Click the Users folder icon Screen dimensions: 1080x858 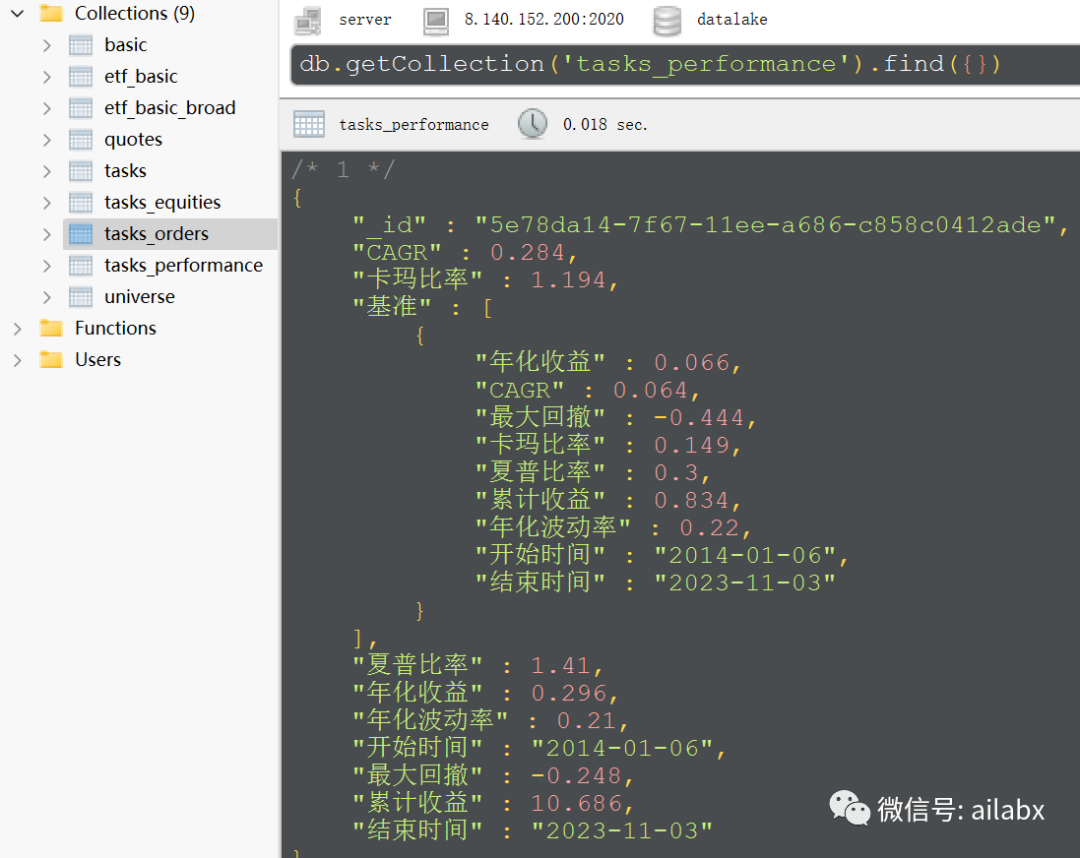click(51, 360)
